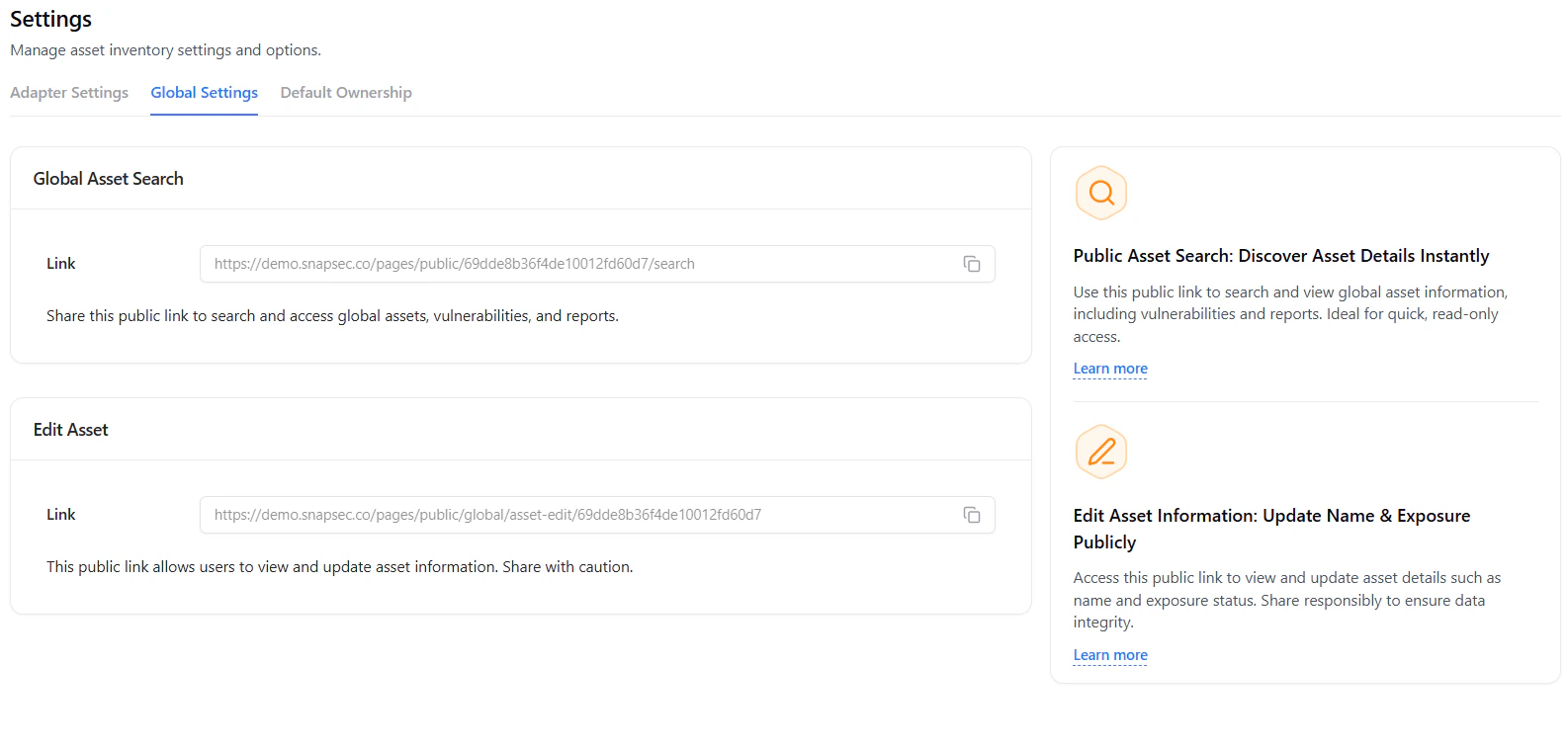This screenshot has height=748, width=1568.
Task: Click the asset-edit URL input field
Action: click(x=573, y=515)
